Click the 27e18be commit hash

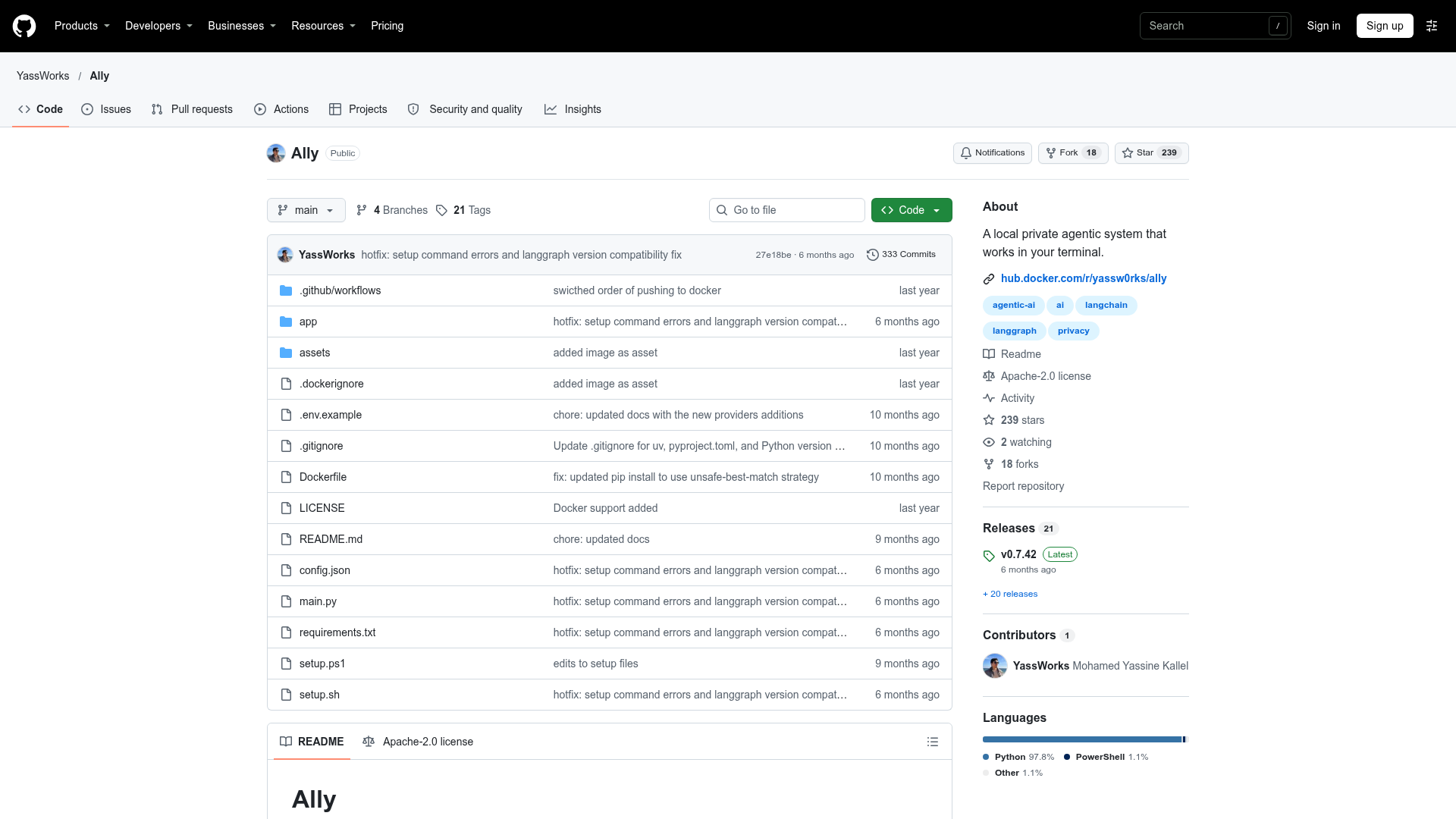(x=773, y=255)
